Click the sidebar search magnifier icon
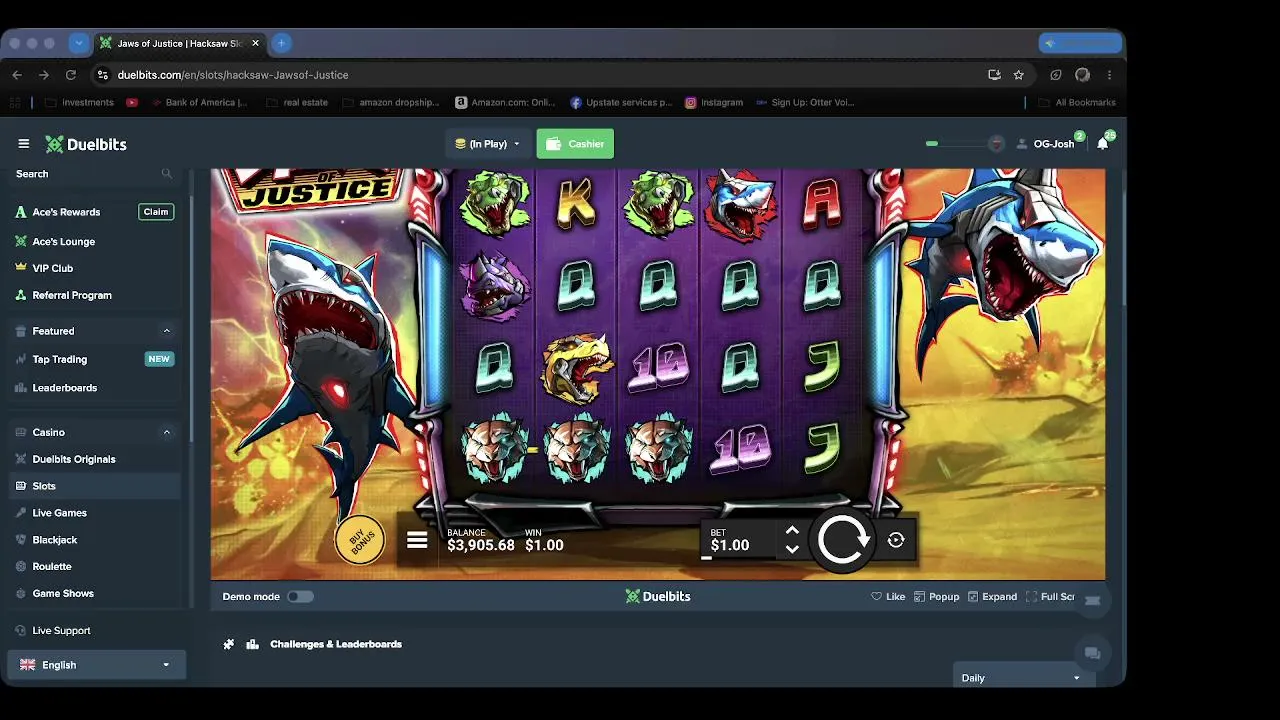The image size is (1280, 720). pos(167,174)
